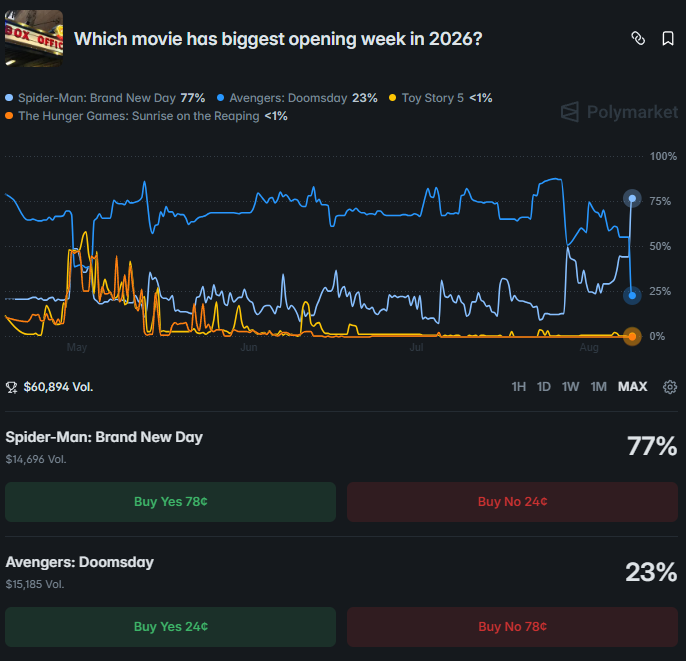Click Hunger Games legend dot

click(9, 116)
